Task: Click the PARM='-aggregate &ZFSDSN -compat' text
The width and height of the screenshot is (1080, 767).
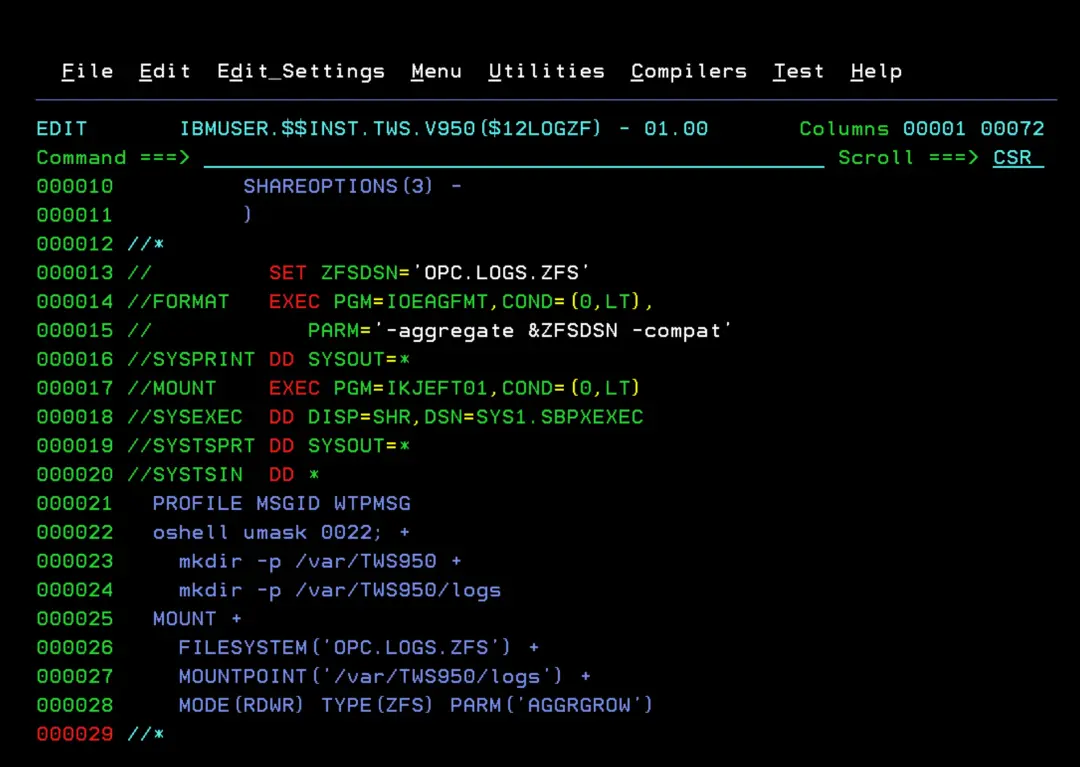Action: [519, 331]
